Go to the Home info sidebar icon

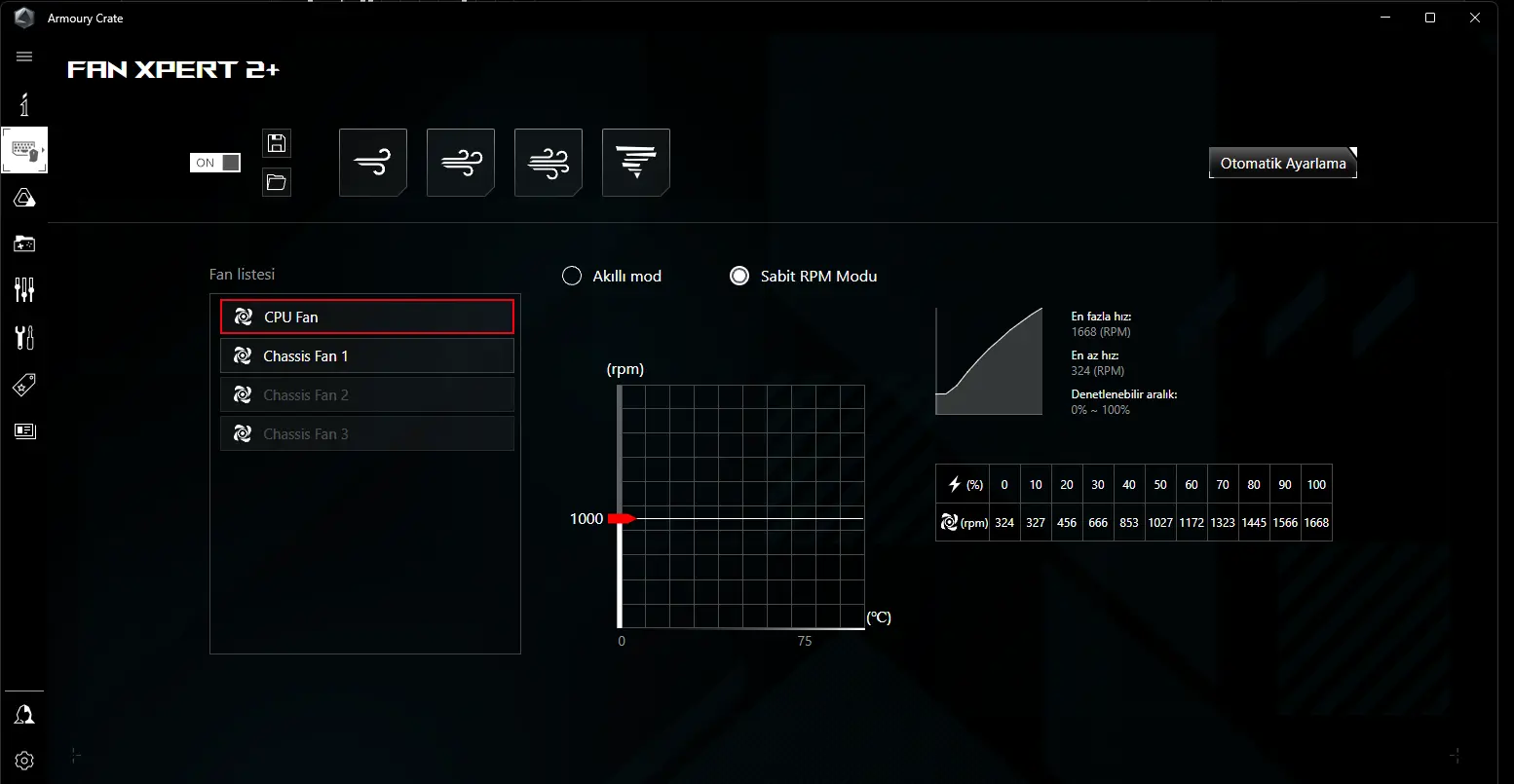[x=24, y=104]
